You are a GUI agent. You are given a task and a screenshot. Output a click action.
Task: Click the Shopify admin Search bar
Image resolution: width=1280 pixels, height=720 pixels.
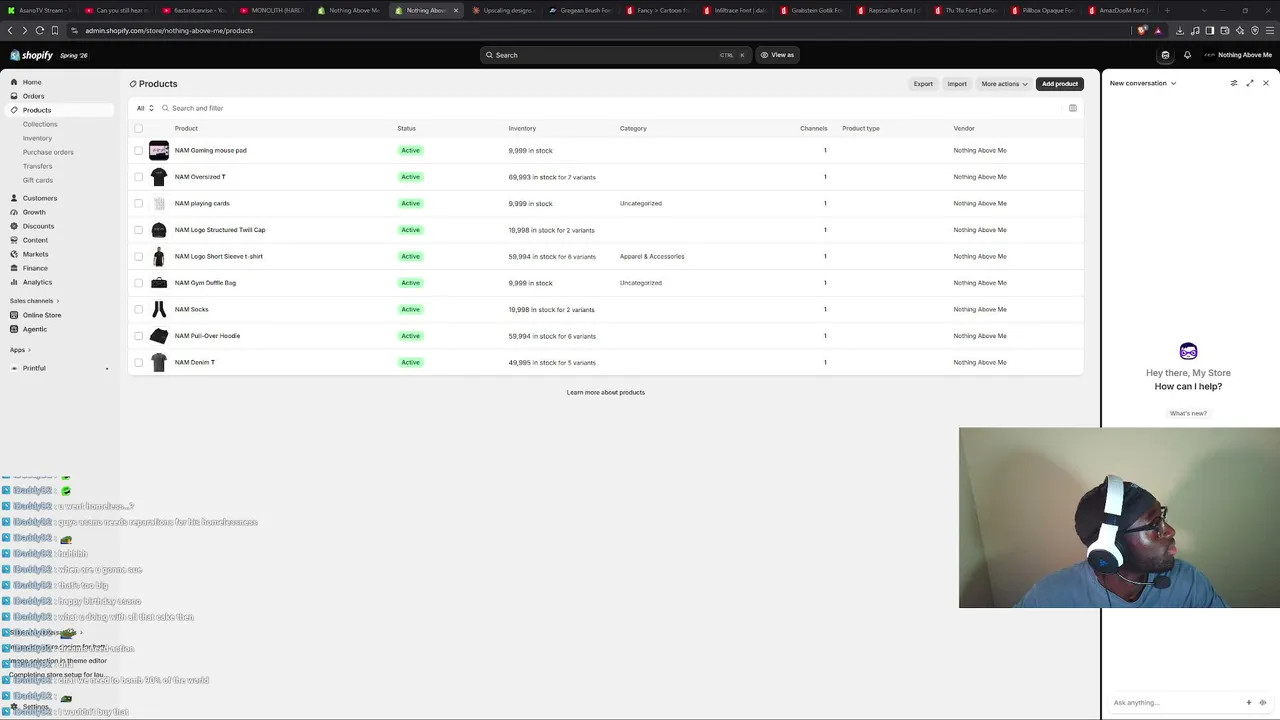(x=615, y=55)
